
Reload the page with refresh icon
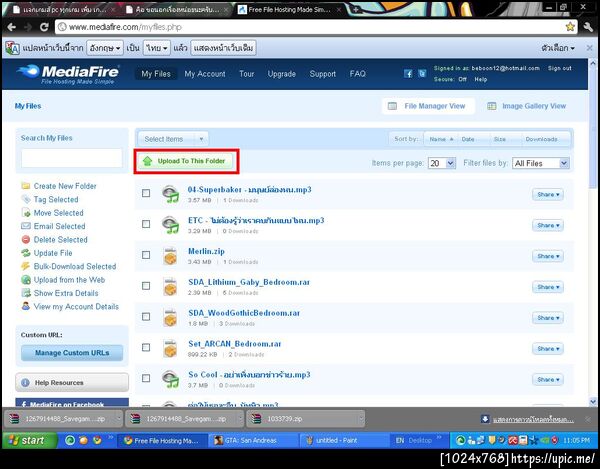point(44,27)
